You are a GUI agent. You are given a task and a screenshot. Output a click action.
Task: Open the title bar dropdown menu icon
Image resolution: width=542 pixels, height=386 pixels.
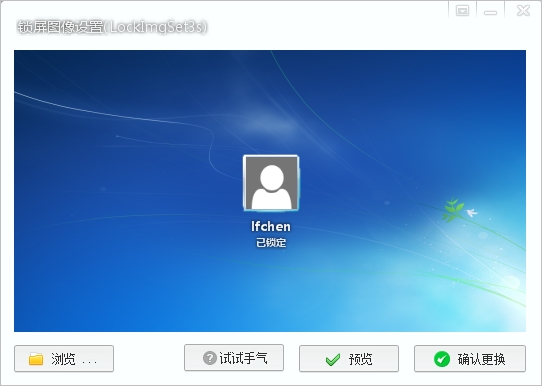[462, 11]
